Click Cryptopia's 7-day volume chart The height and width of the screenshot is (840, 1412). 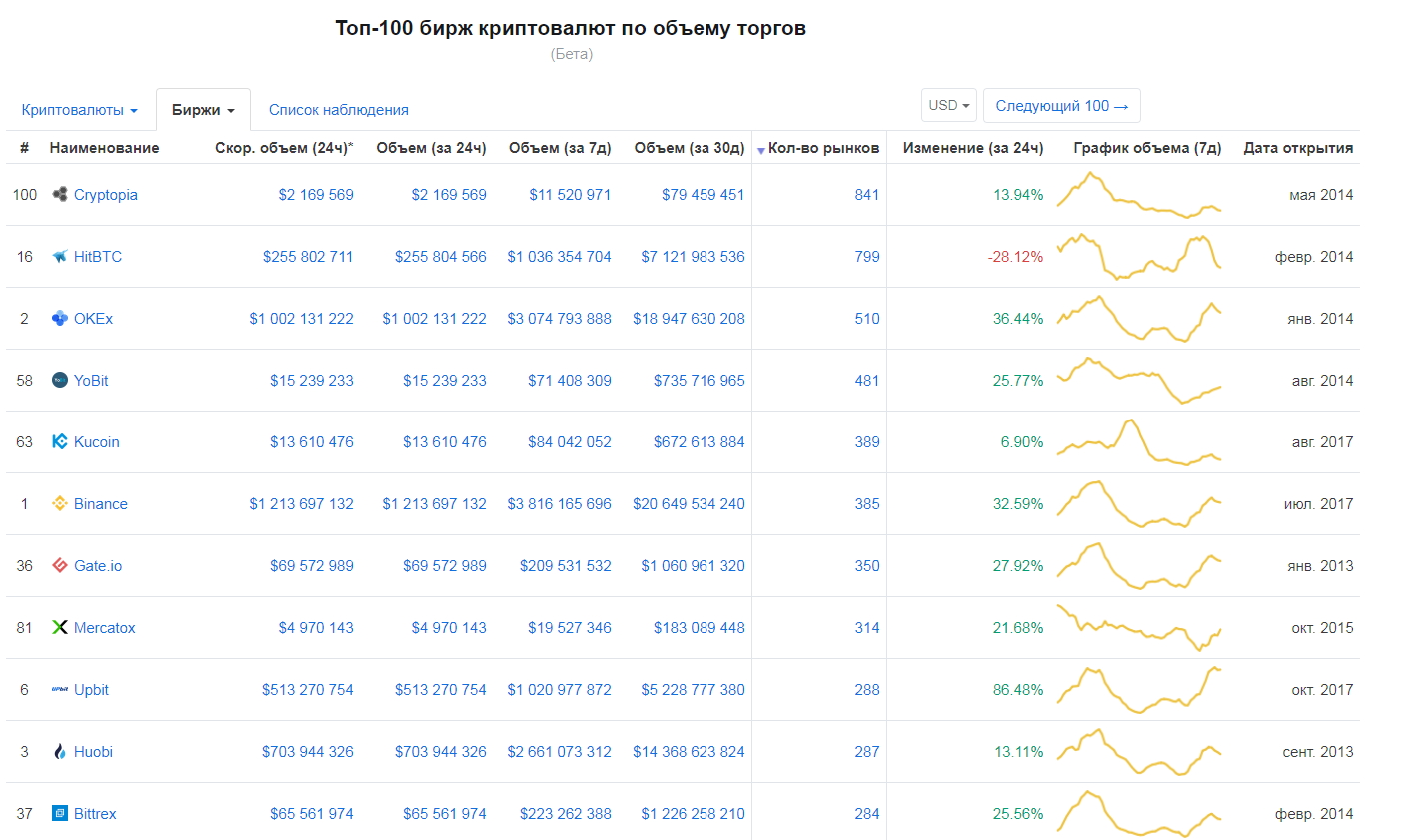[x=1139, y=195]
